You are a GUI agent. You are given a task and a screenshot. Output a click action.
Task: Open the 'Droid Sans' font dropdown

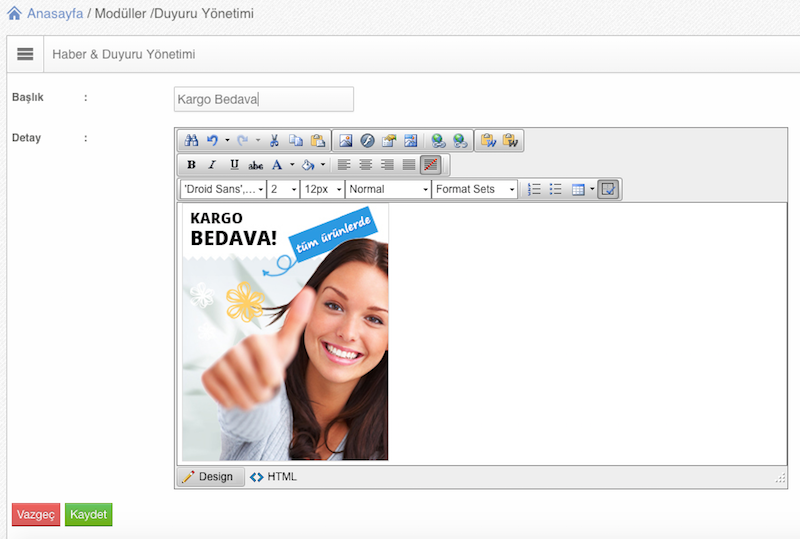(x=223, y=189)
